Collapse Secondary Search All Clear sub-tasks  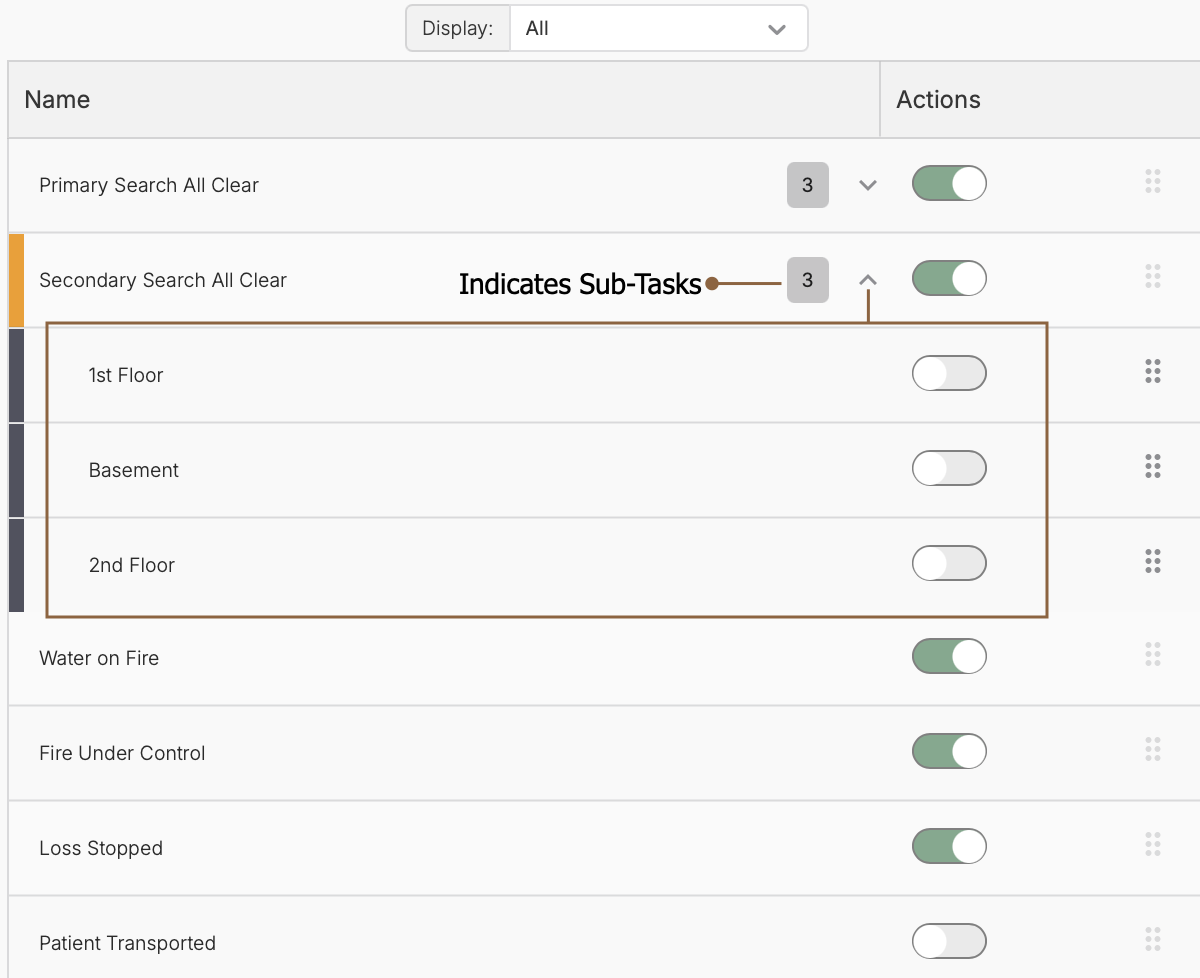[x=868, y=281]
